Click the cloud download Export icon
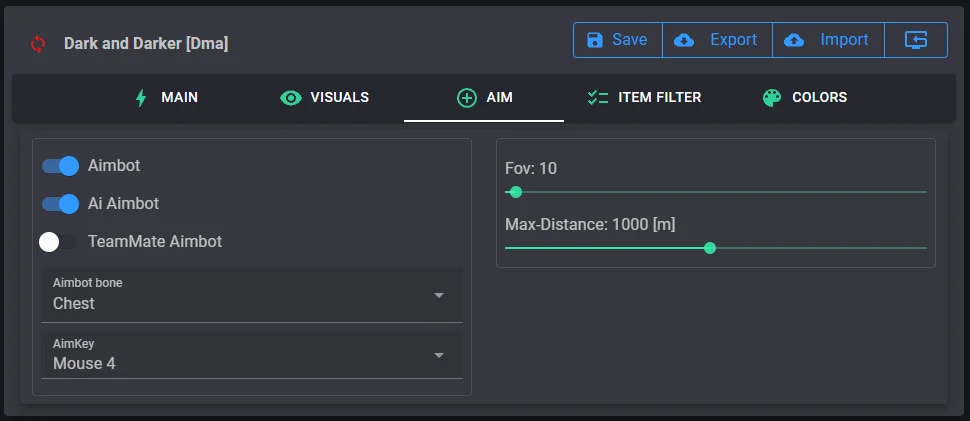Screen dimensions: 970x421 685,40
